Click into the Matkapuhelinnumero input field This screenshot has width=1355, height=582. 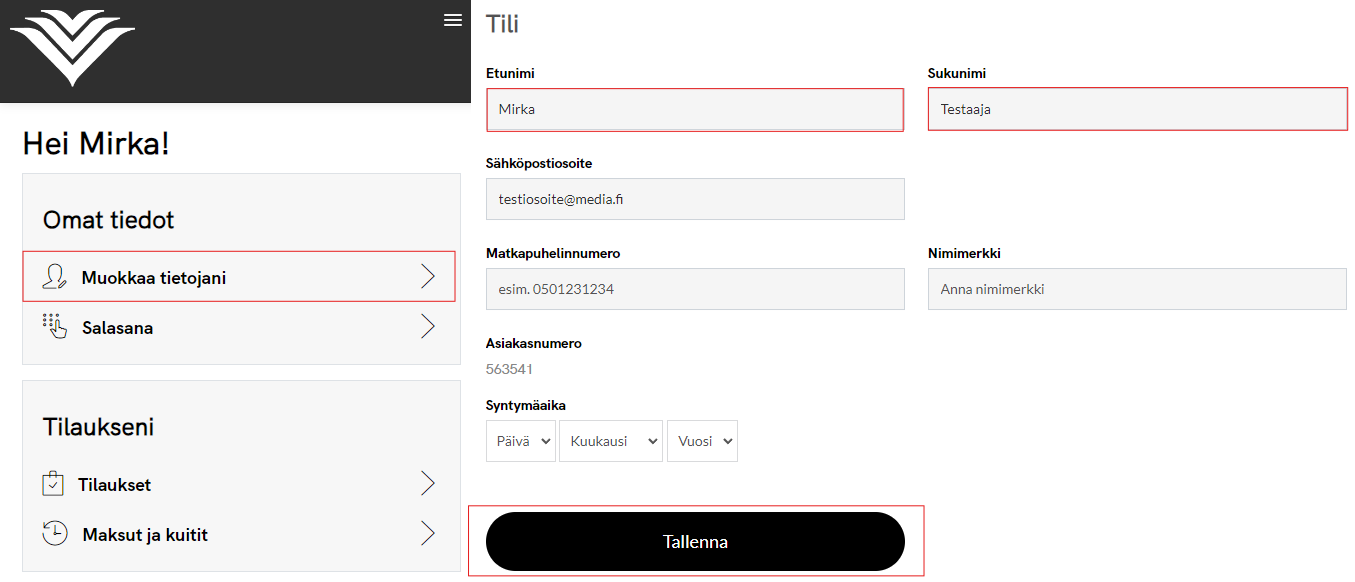click(694, 289)
